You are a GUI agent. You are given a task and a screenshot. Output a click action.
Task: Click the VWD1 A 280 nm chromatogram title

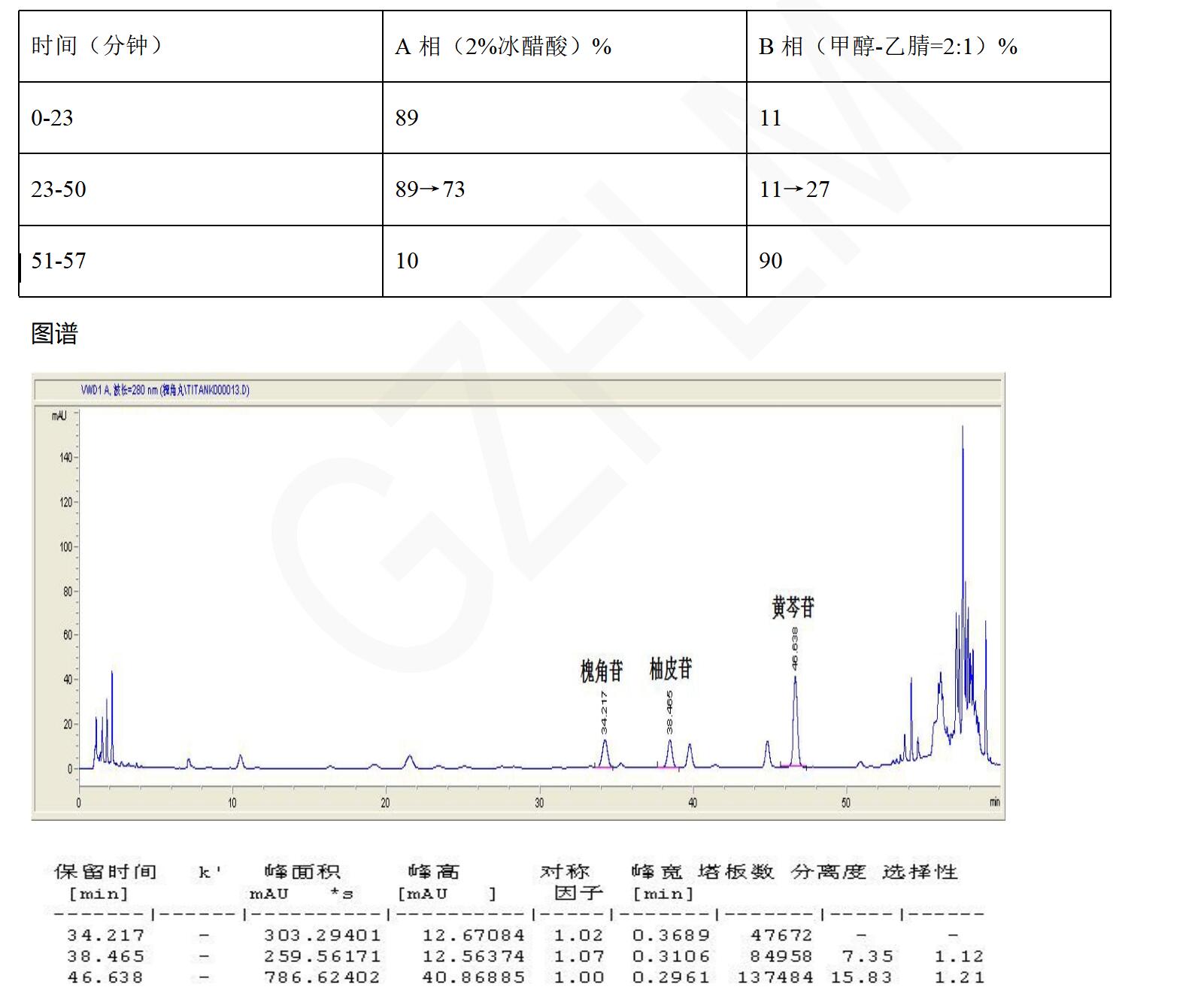[x=165, y=390]
